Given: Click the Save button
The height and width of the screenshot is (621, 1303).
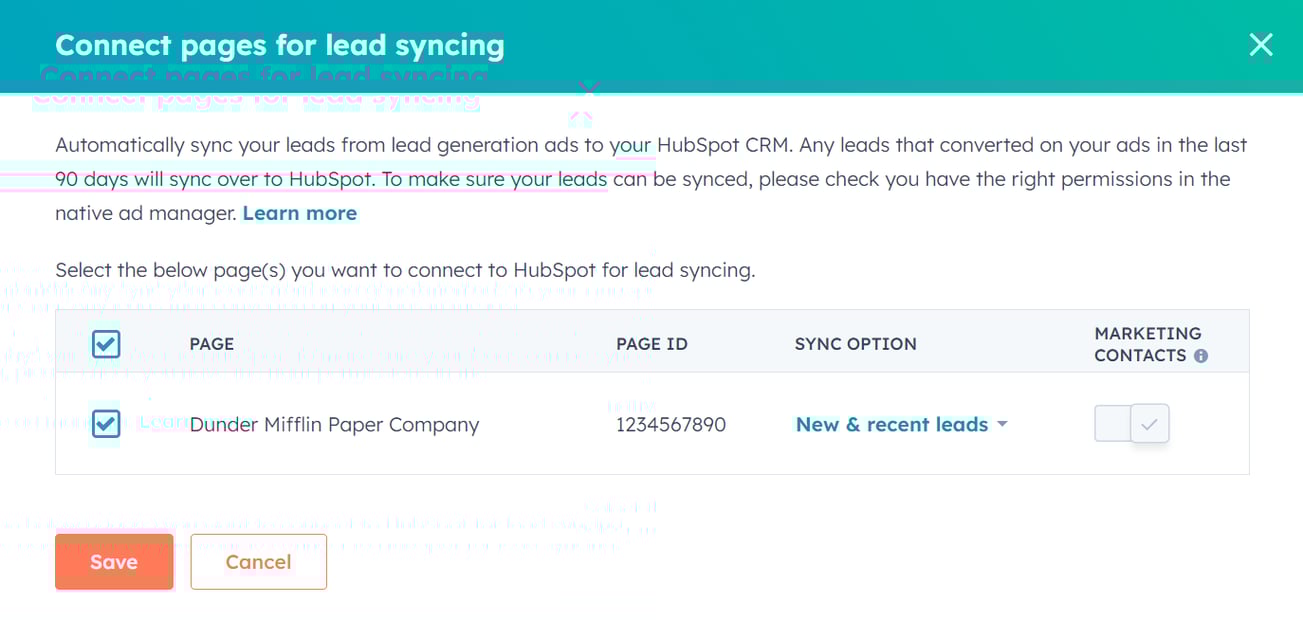Looking at the screenshot, I should click(114, 561).
